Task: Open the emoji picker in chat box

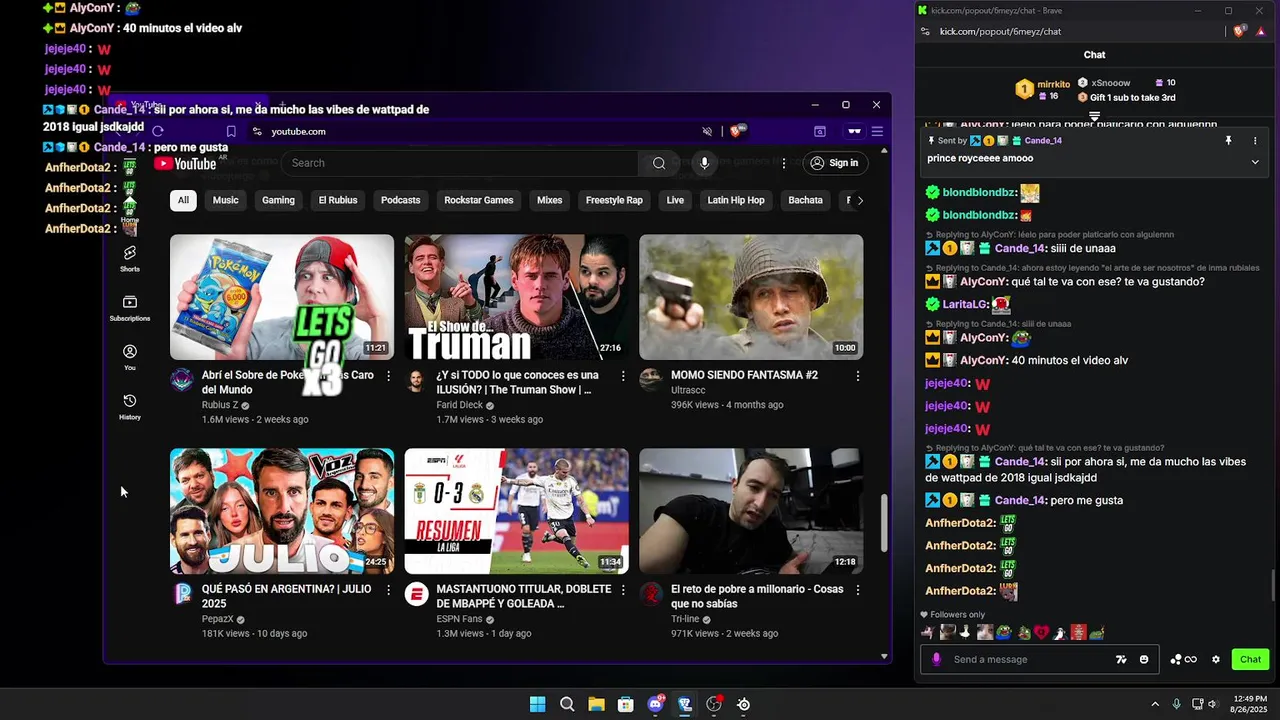Action: pyautogui.click(x=1144, y=659)
